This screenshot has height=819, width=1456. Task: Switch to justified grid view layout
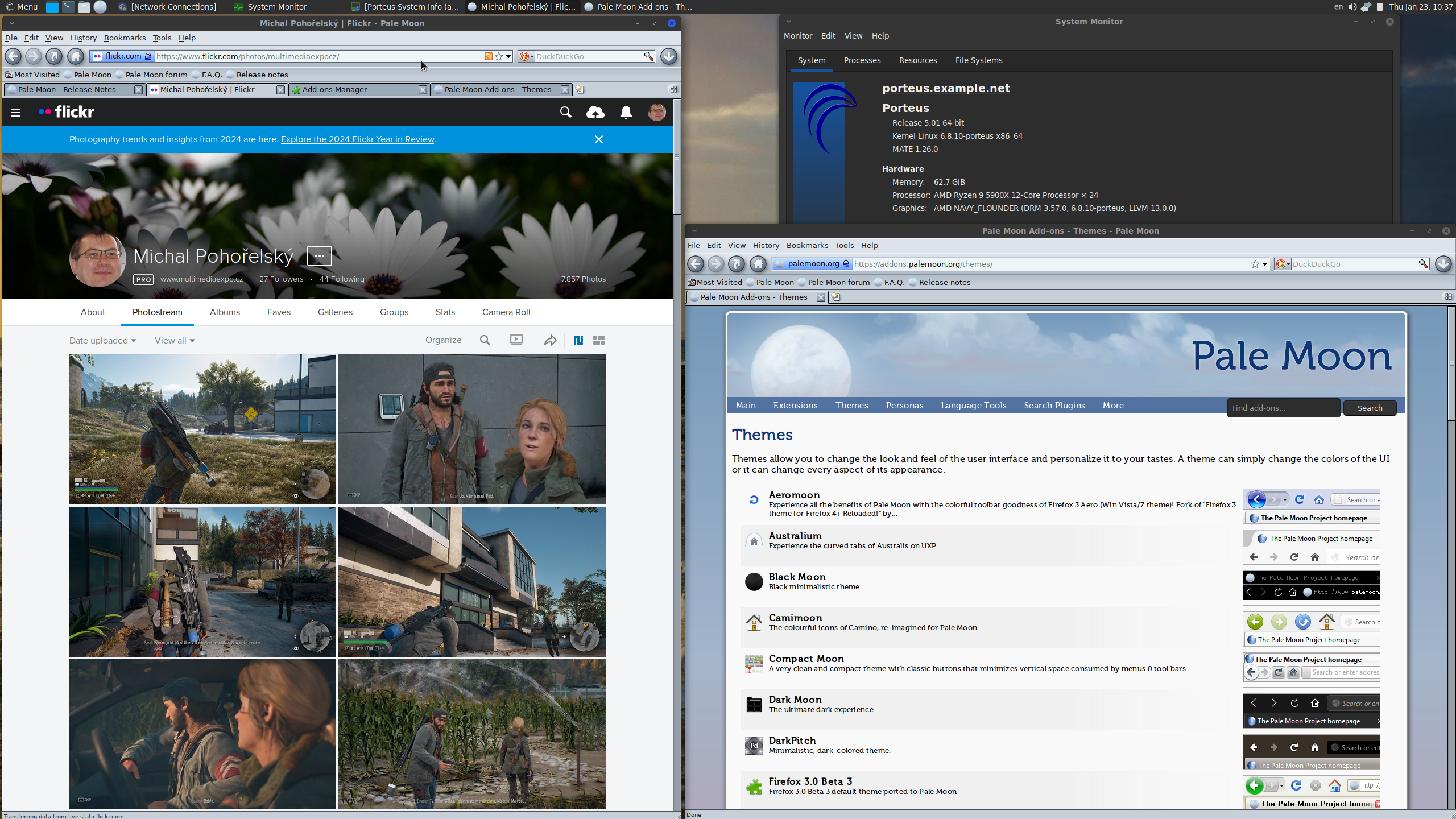578,340
